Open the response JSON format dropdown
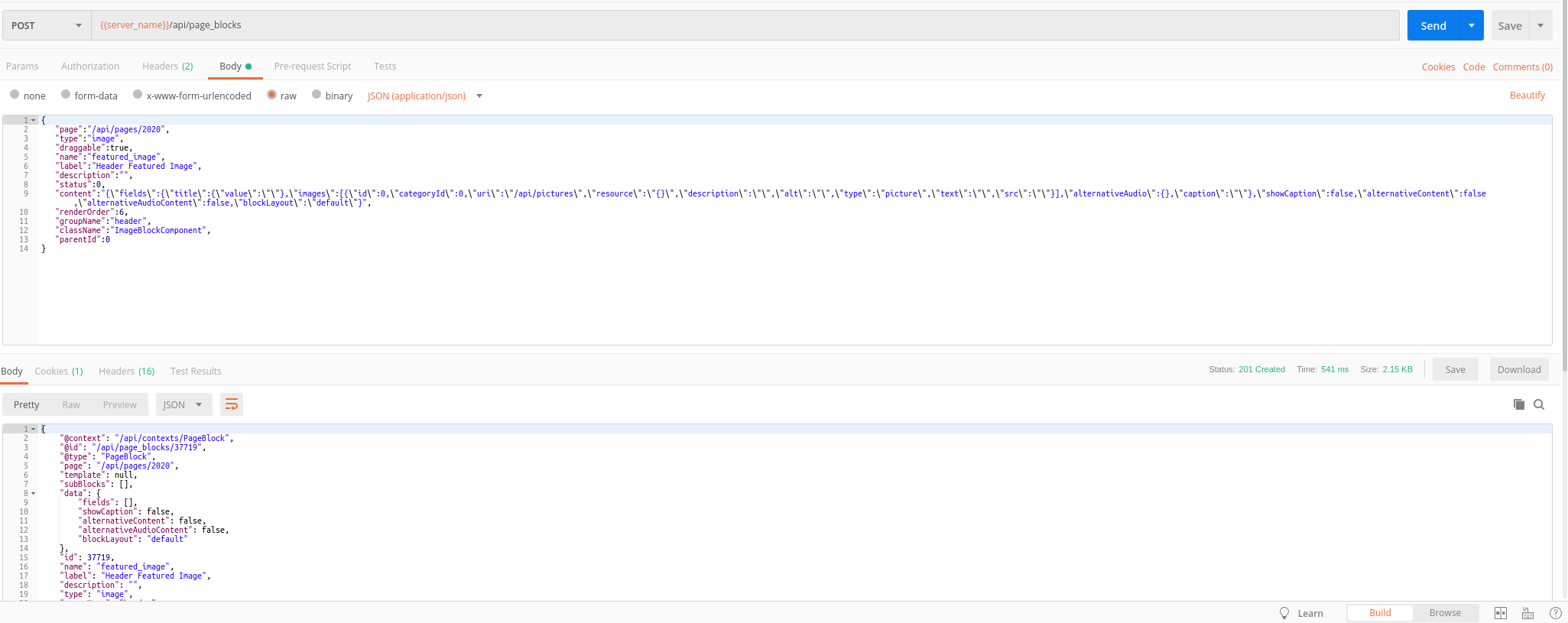Image resolution: width=1568 pixels, height=623 pixels. pyautogui.click(x=183, y=404)
